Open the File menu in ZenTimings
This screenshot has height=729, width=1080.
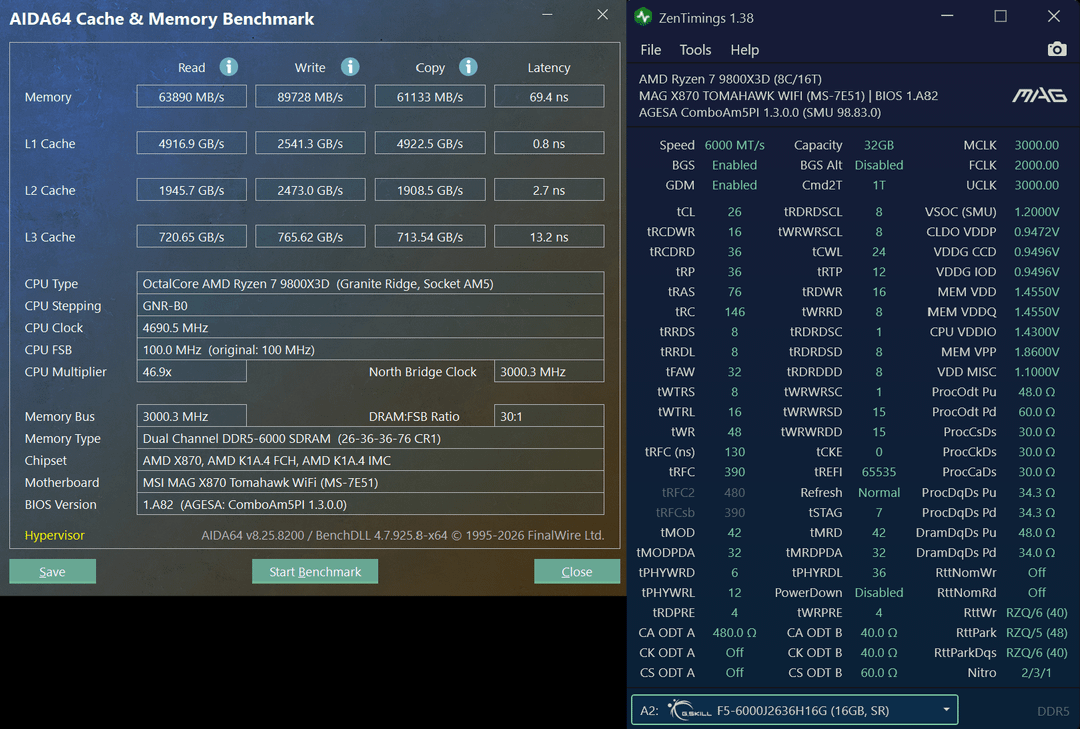[x=650, y=50]
